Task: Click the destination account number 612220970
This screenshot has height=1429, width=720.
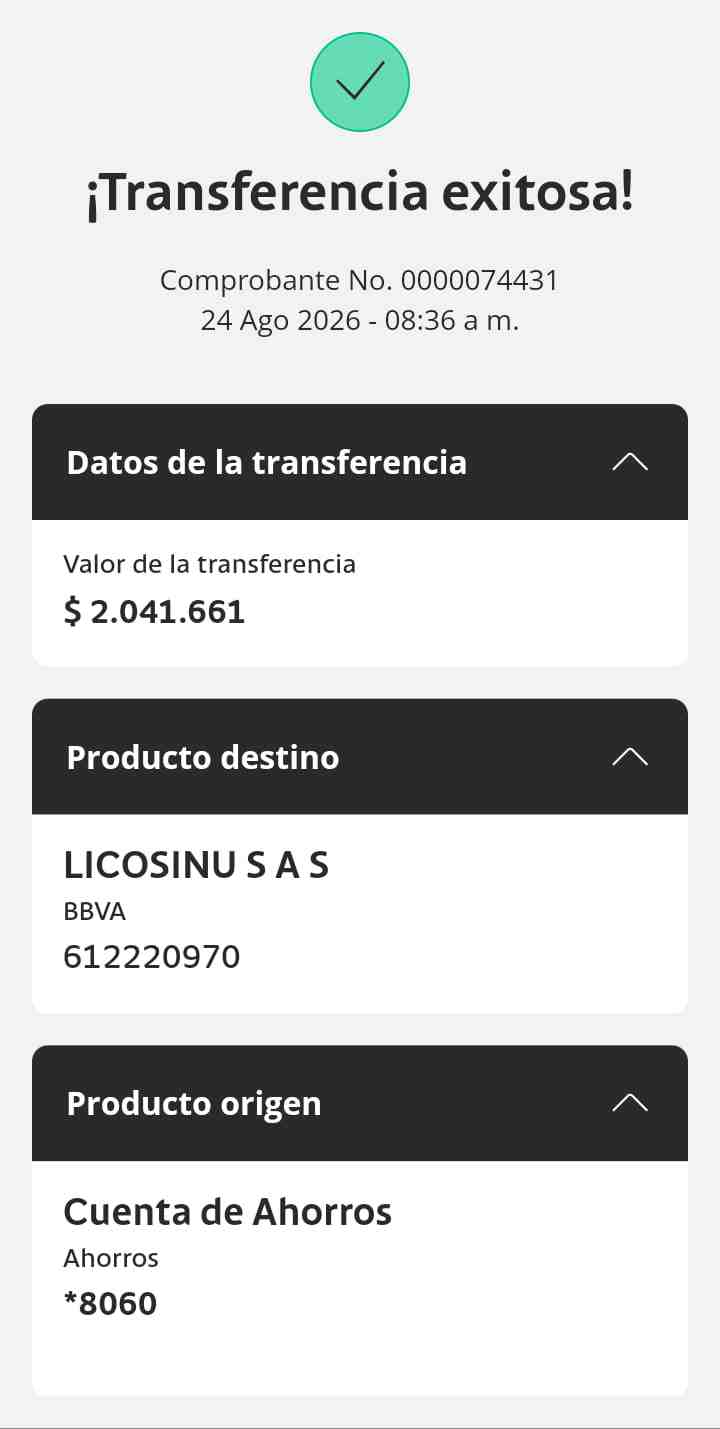Action: pos(152,957)
